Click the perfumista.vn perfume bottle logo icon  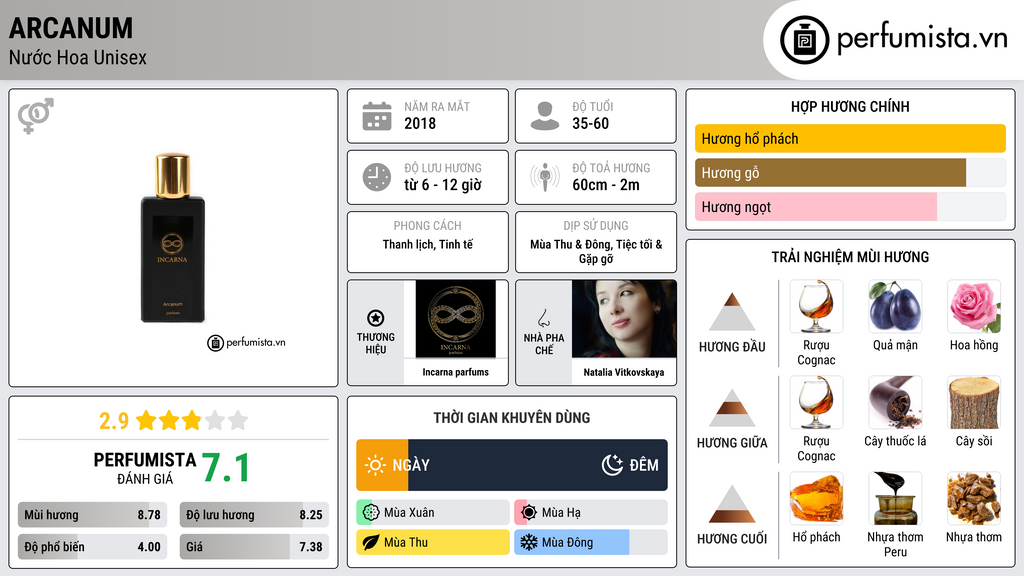(x=804, y=40)
